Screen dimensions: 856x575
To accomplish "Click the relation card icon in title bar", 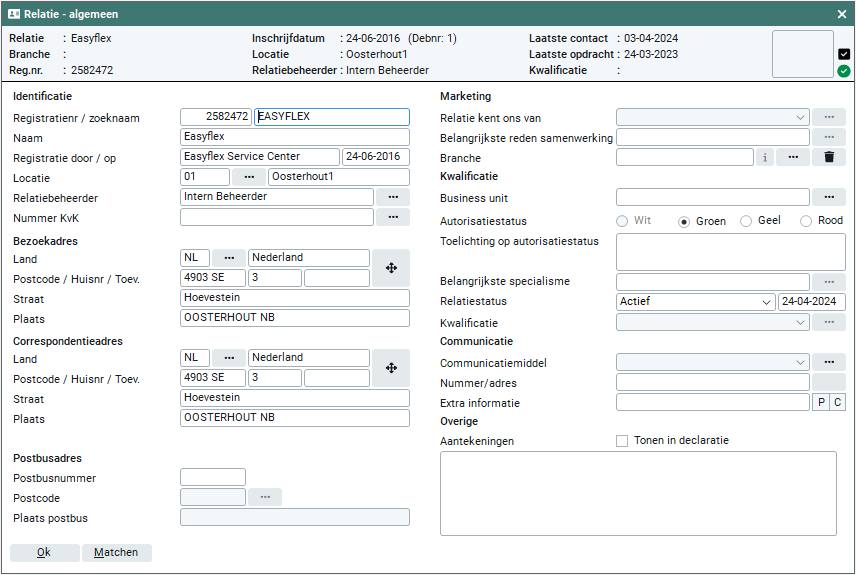I will 14,14.
